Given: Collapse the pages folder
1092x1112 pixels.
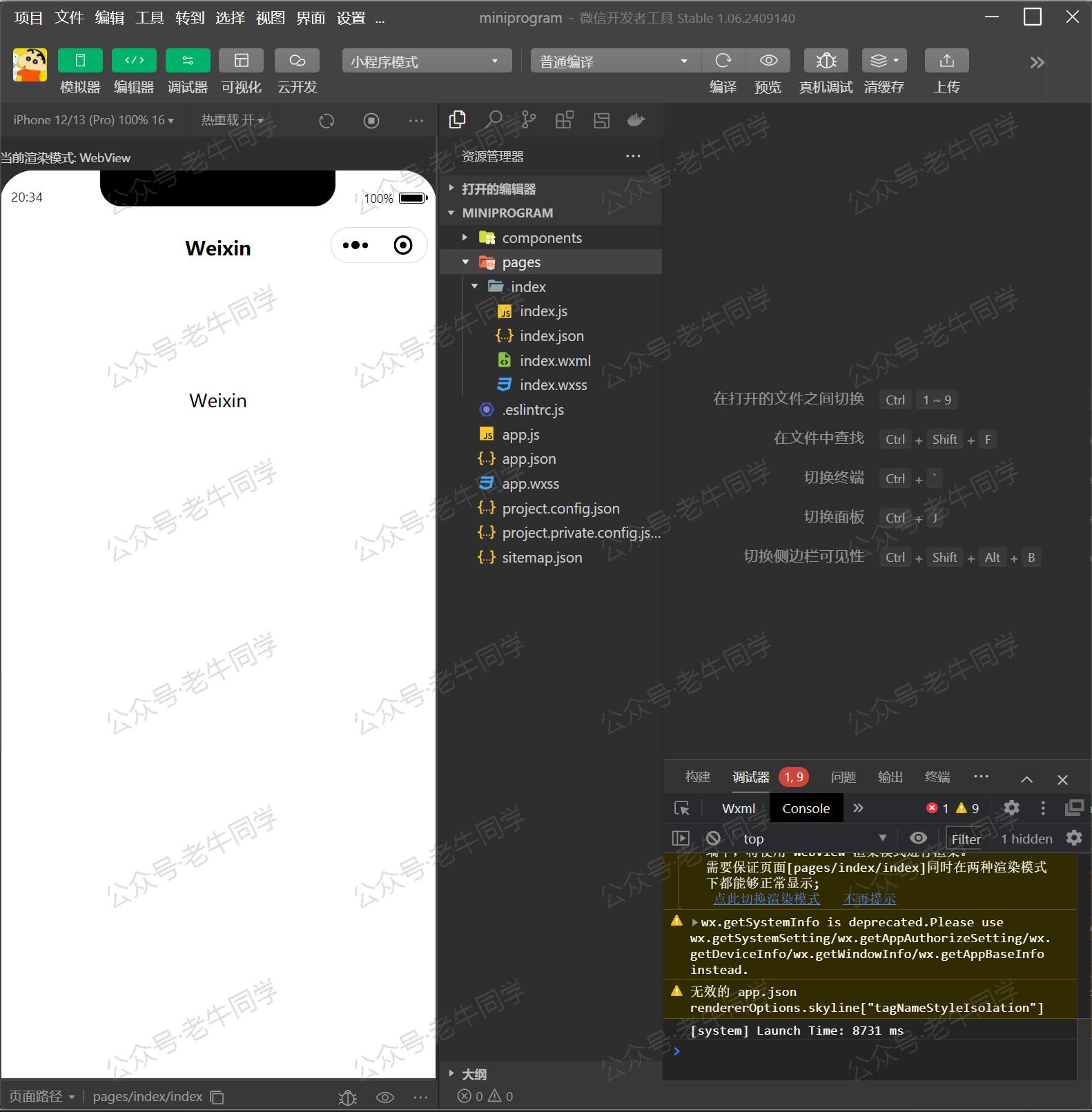Looking at the screenshot, I should coord(551,262).
